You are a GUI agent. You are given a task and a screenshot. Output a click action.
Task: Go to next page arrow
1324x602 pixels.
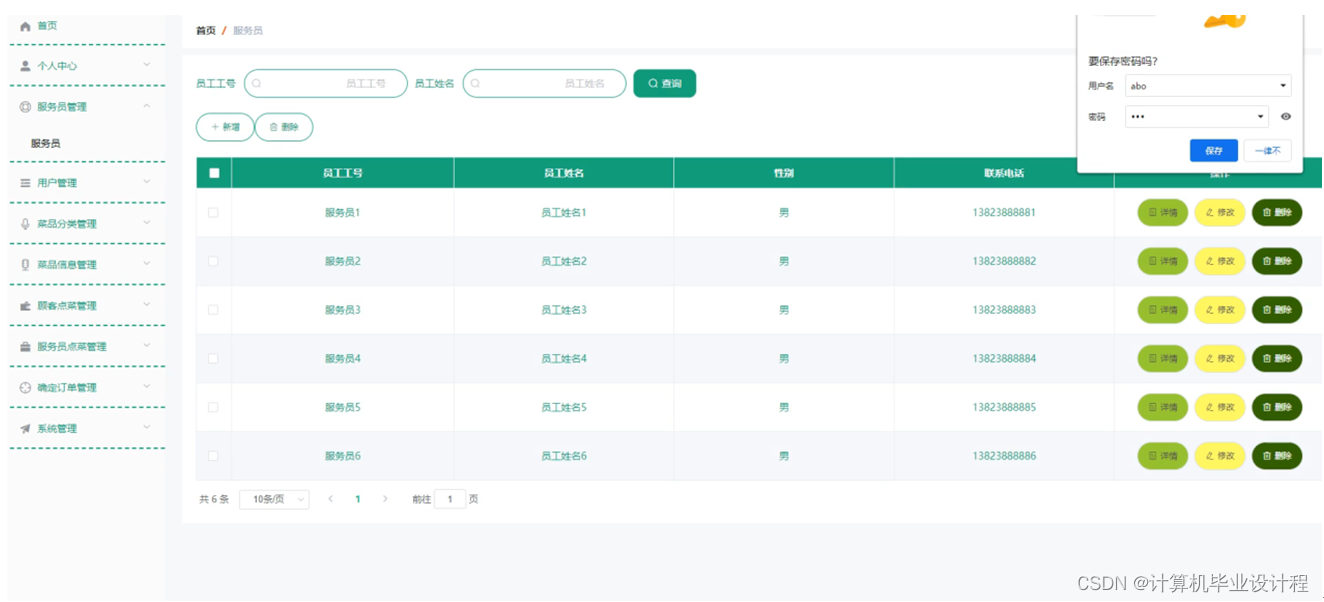pyautogui.click(x=385, y=499)
